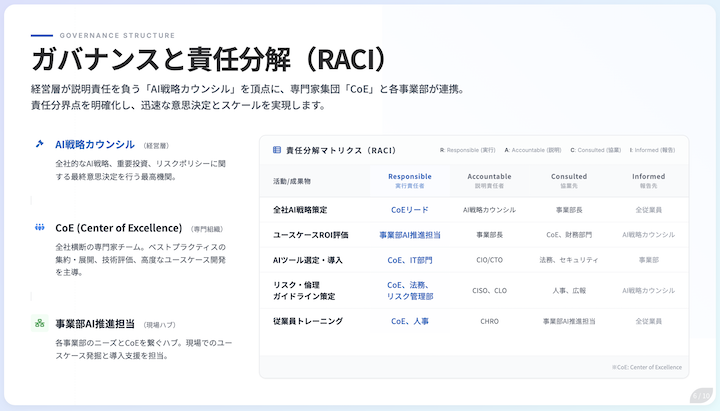The width and height of the screenshot is (720, 411).
Task: Click the （現場ハブ） tag
Action: pos(159,325)
